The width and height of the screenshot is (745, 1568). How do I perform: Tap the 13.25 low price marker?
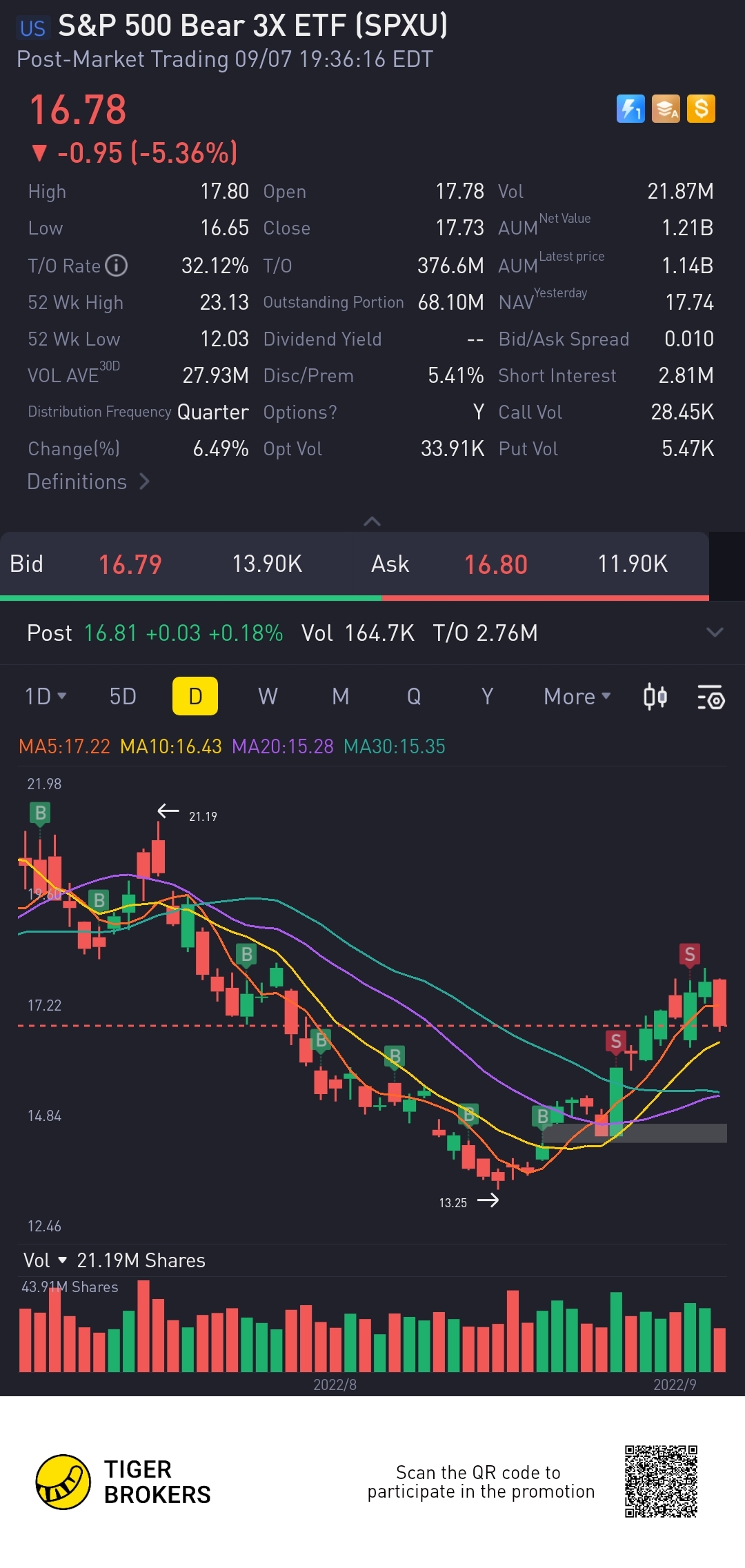click(x=453, y=1203)
